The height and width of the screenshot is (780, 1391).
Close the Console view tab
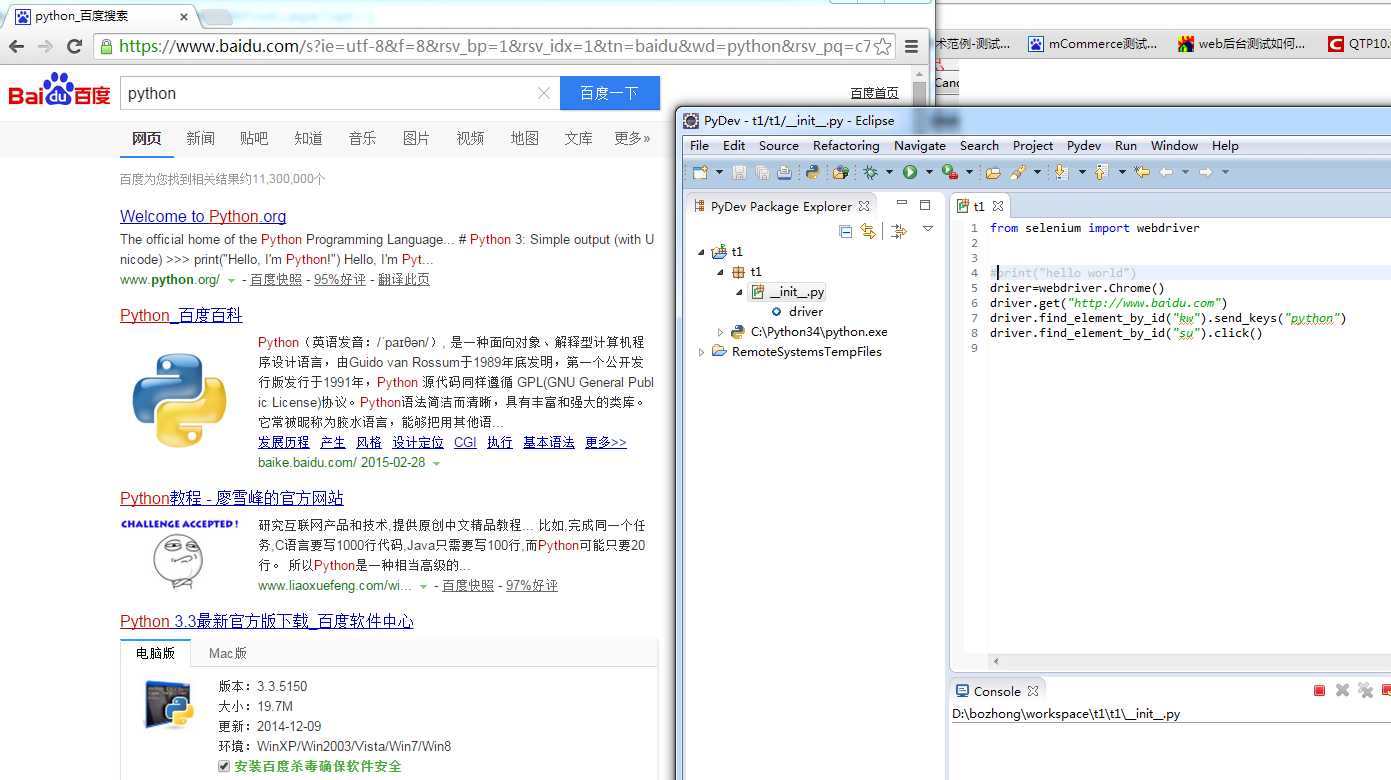[x=1033, y=691]
